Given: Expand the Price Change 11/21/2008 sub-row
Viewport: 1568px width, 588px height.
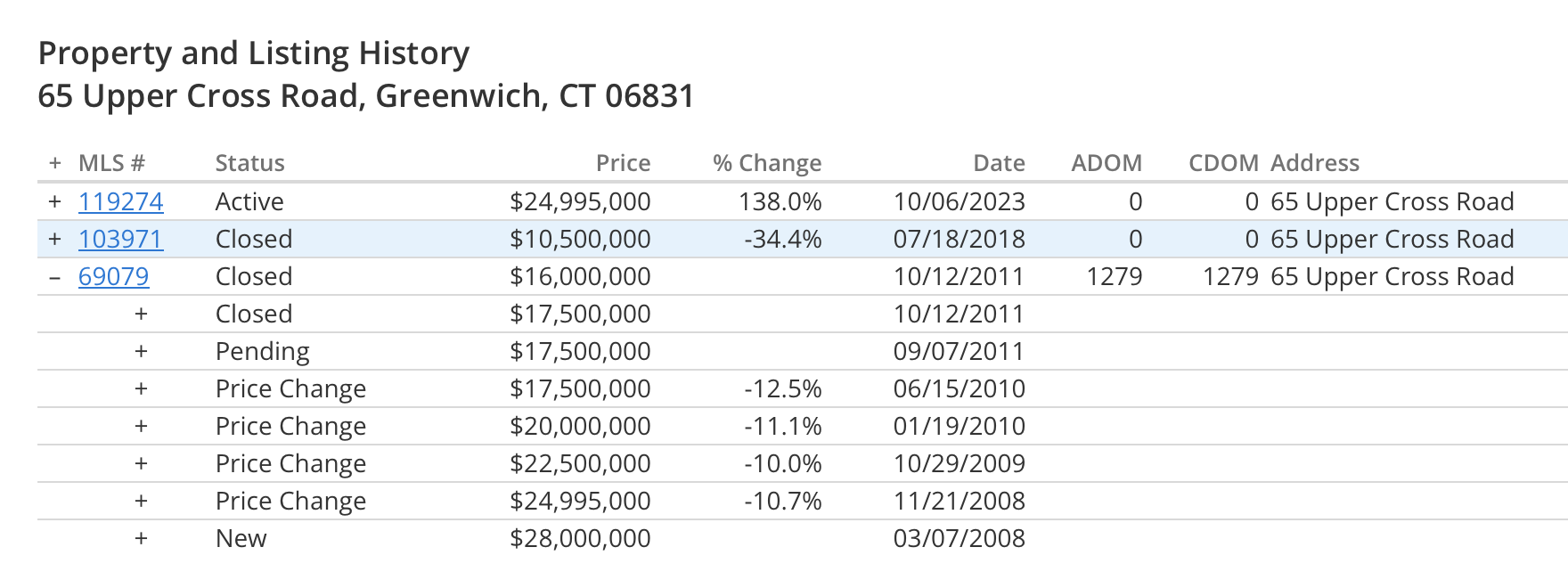Looking at the screenshot, I should [141, 501].
